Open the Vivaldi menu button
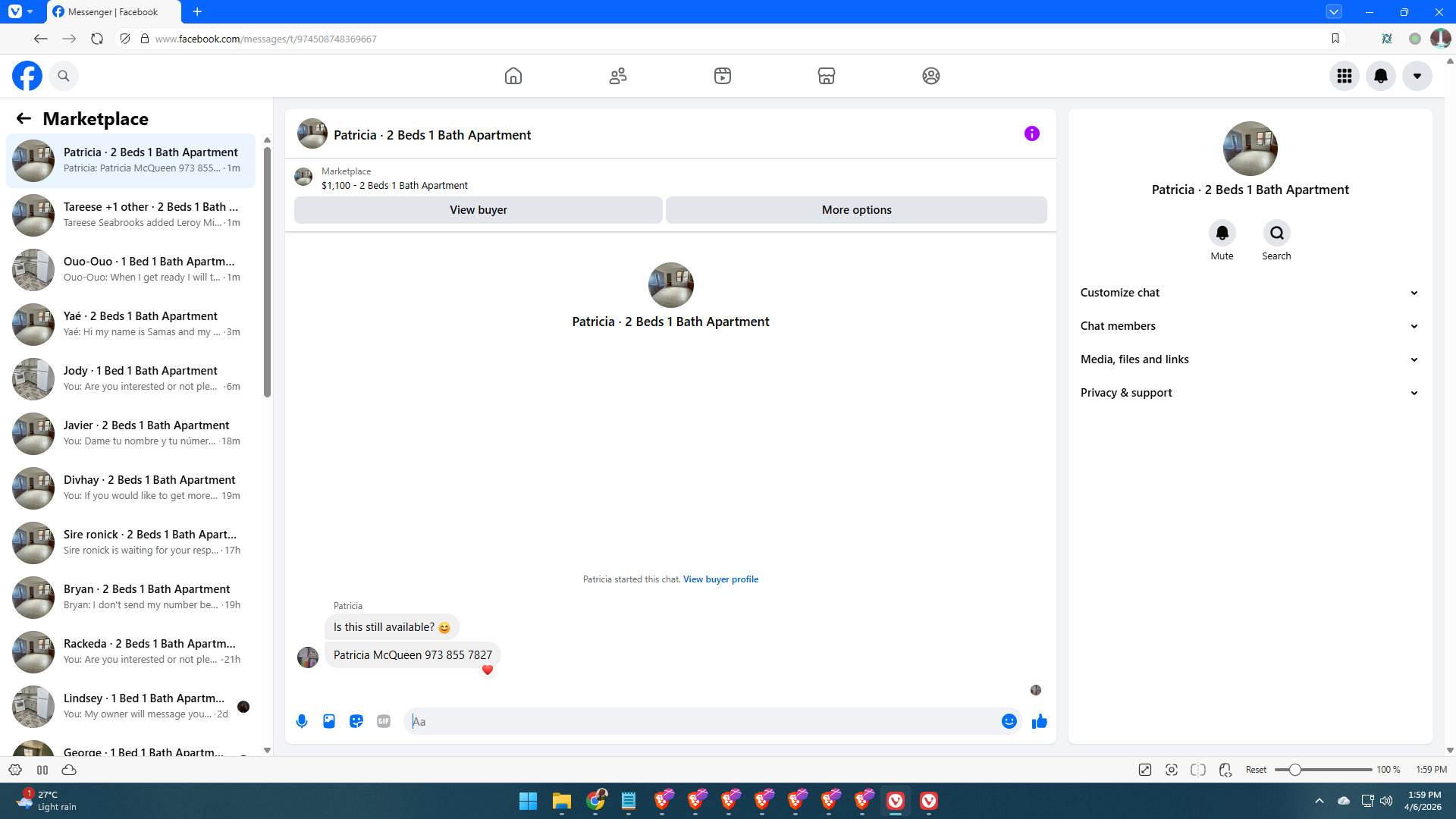Viewport: 1456px width, 819px height. click(x=15, y=11)
